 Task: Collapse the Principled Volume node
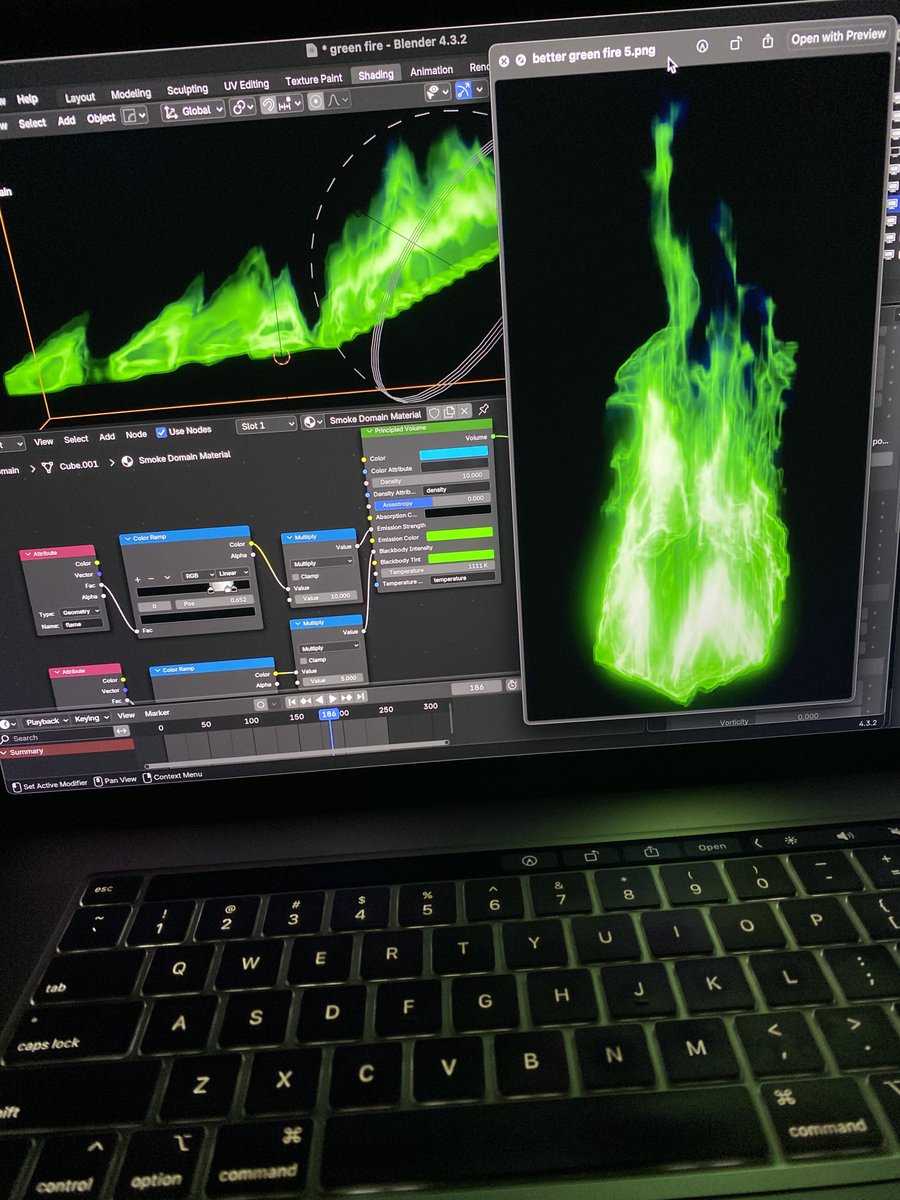pyautogui.click(x=369, y=431)
